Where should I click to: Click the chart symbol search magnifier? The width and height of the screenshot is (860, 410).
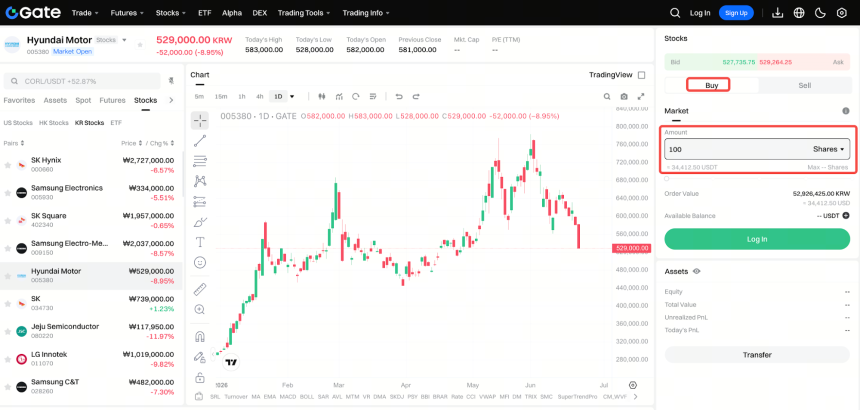click(x=607, y=96)
